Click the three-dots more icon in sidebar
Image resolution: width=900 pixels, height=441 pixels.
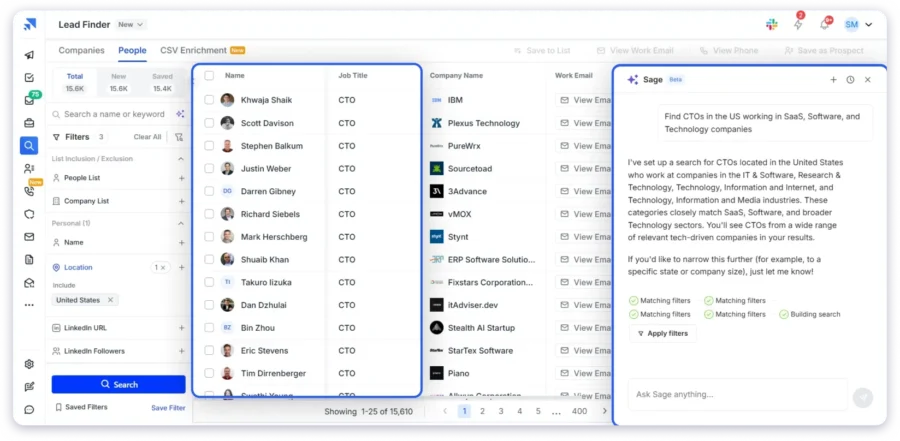[x=29, y=305]
